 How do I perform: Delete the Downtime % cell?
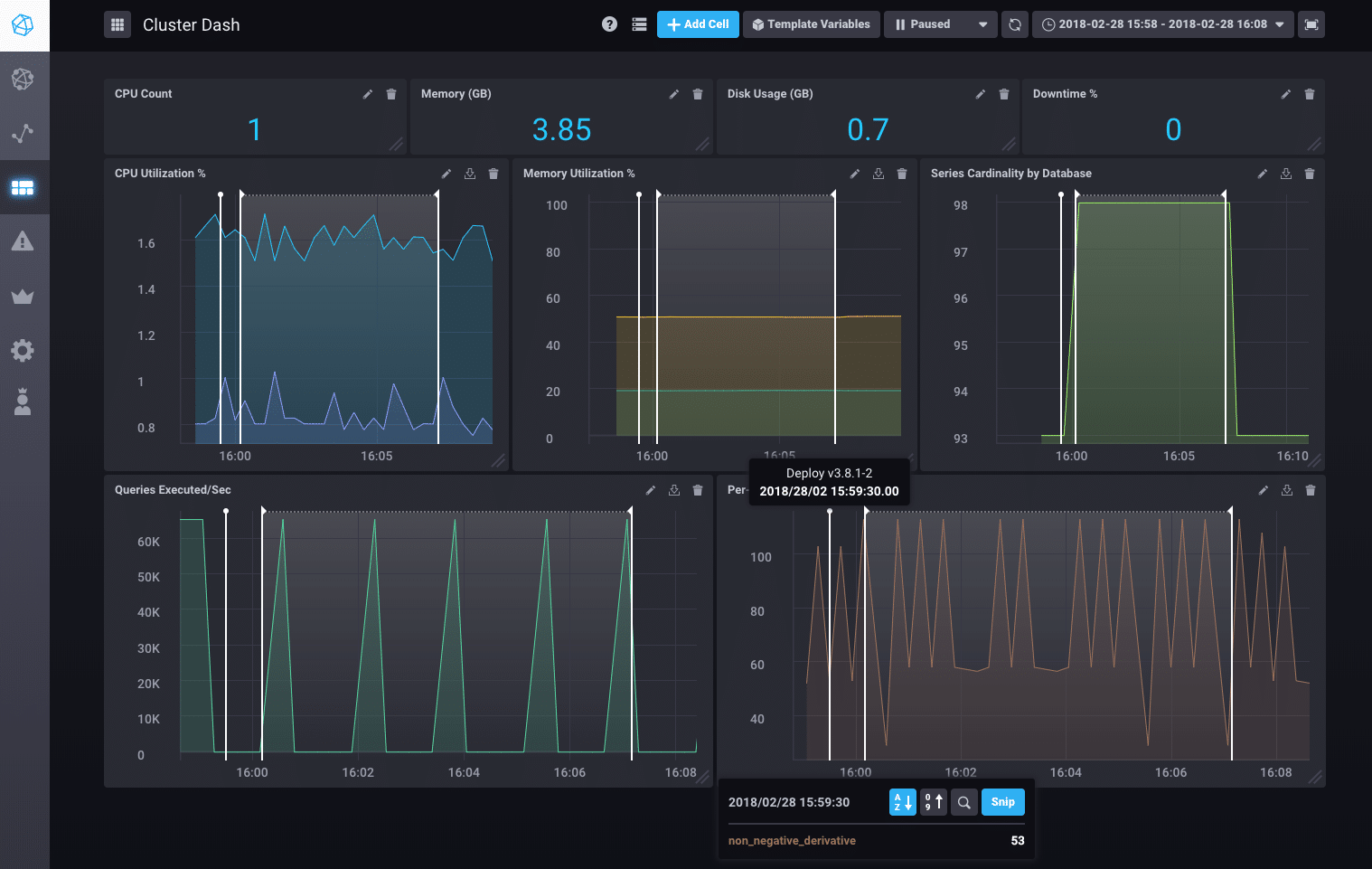click(x=1310, y=93)
